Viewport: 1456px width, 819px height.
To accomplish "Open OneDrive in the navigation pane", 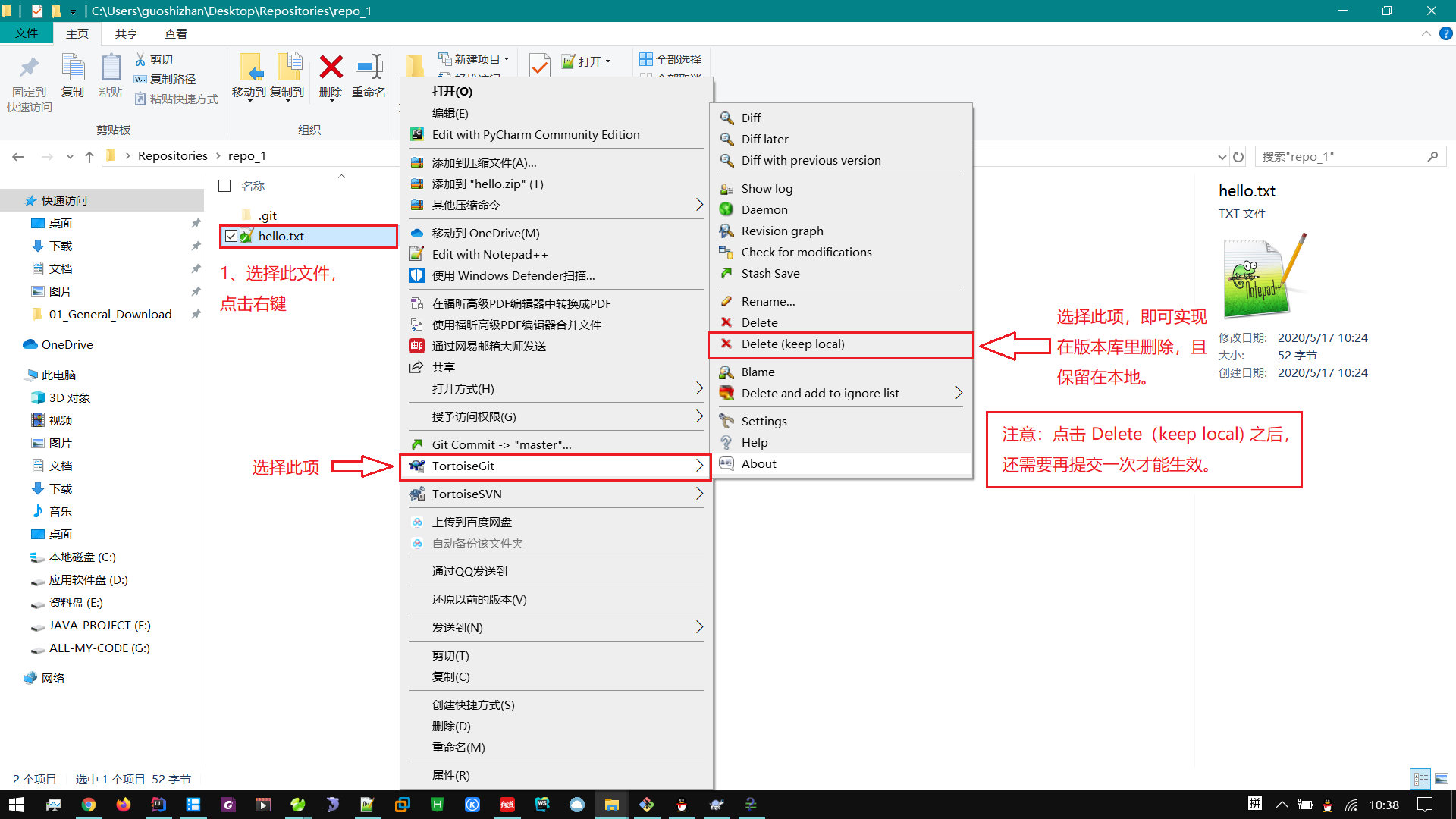I will 67,344.
